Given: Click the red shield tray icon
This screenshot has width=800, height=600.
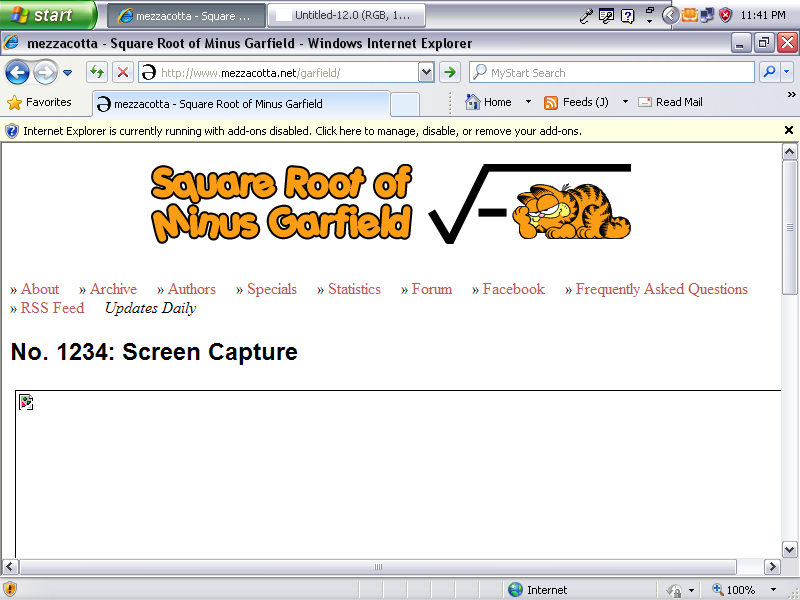Looking at the screenshot, I should (725, 15).
